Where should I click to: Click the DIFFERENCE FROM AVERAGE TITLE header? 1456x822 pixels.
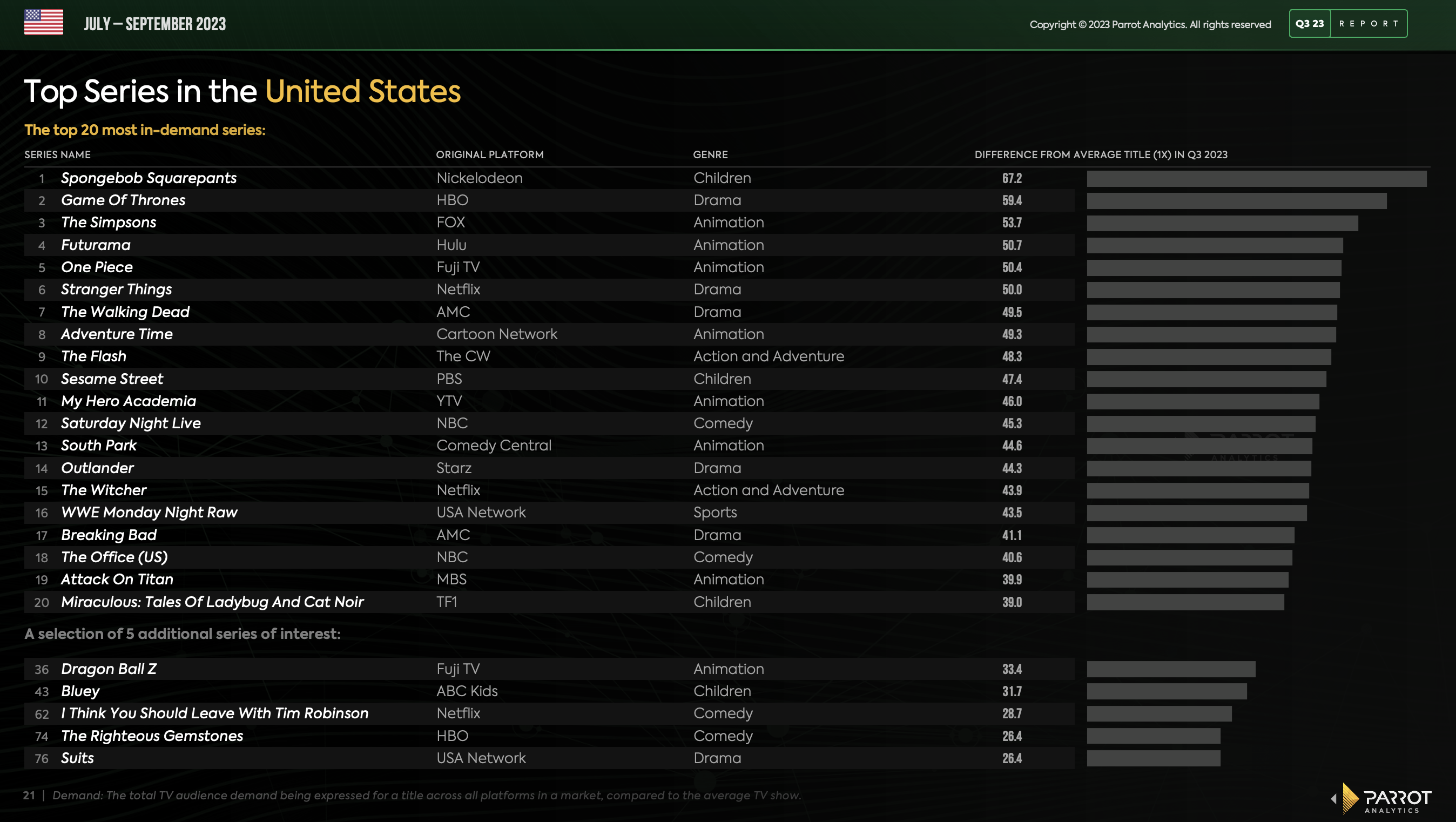tap(1101, 154)
